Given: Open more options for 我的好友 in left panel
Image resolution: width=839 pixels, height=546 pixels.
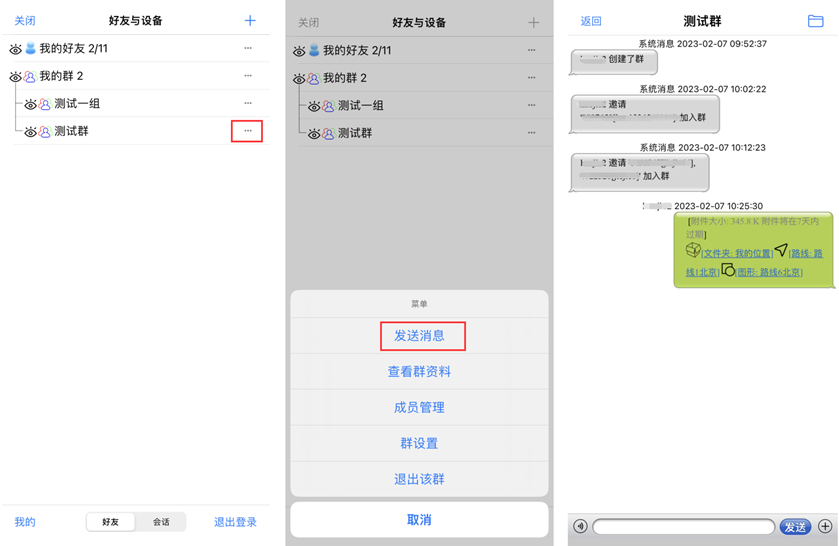Looking at the screenshot, I should (248, 48).
